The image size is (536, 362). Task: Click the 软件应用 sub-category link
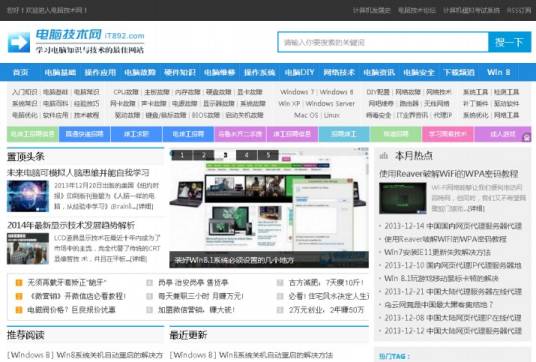click(55, 115)
